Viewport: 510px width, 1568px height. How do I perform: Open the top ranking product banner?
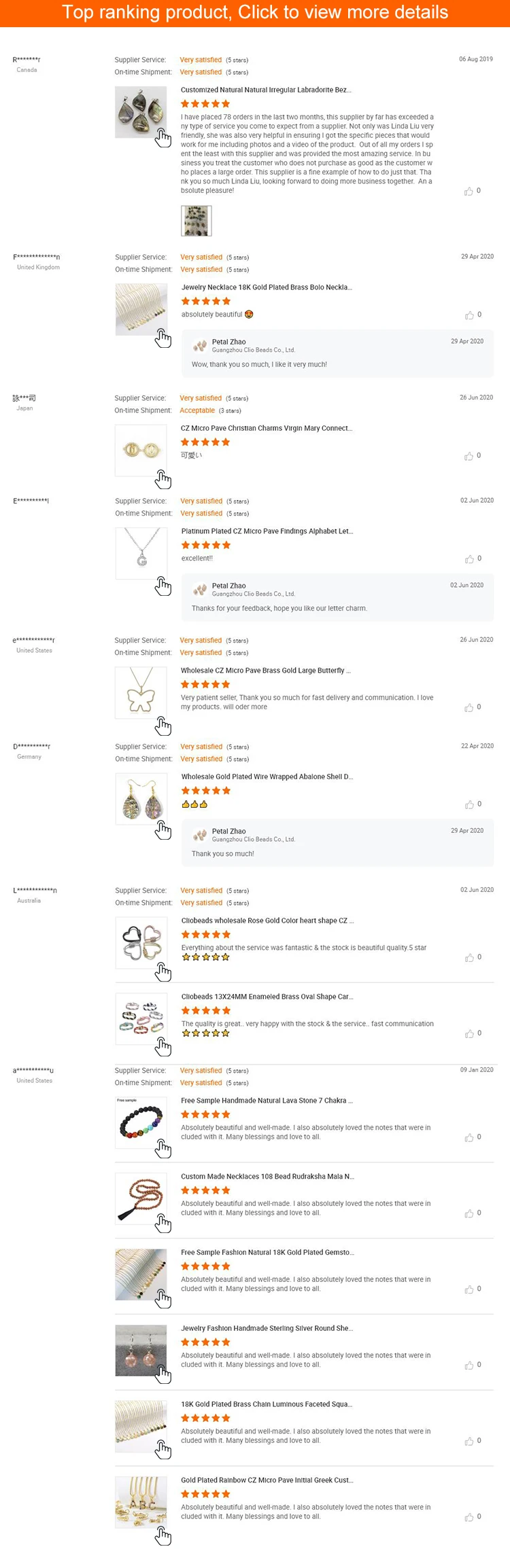tap(255, 13)
